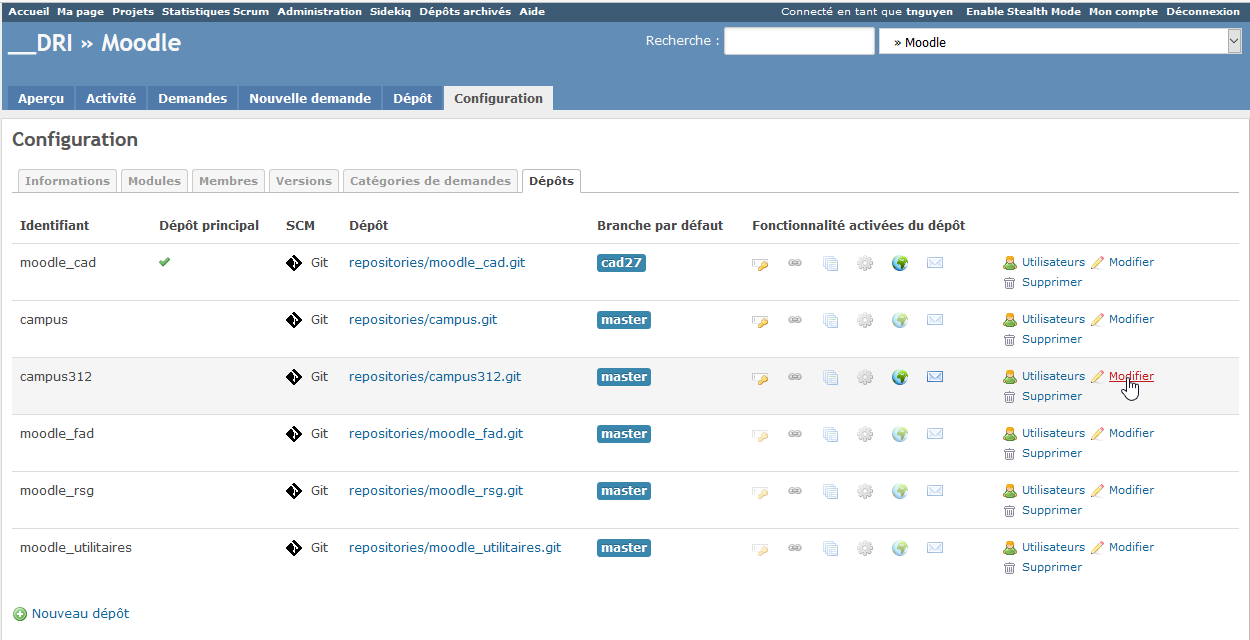
Task: Click the key icon in the moodle_cad row
Action: pyautogui.click(x=760, y=264)
